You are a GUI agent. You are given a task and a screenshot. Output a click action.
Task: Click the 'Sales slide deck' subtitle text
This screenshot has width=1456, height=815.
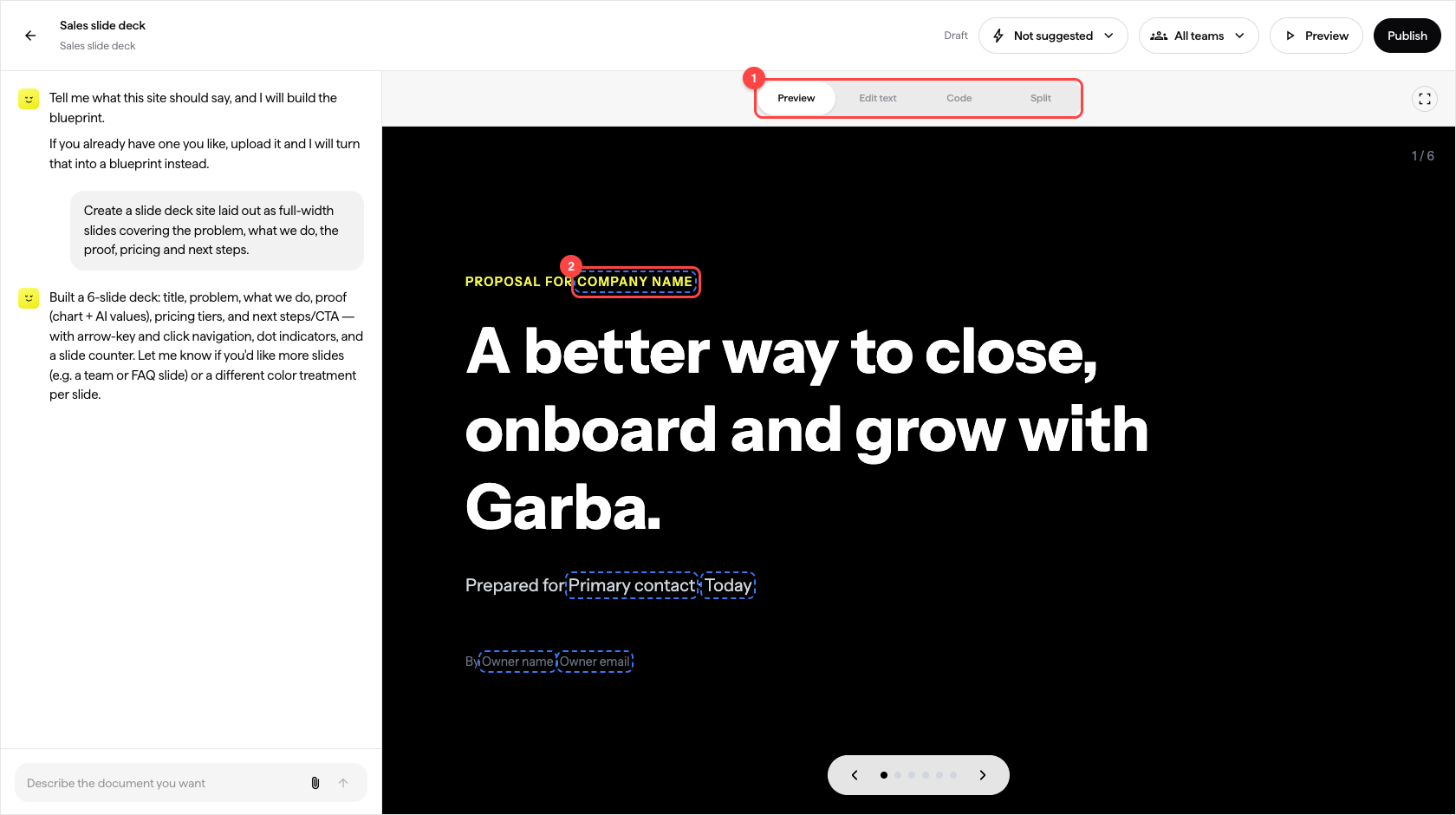point(97,46)
